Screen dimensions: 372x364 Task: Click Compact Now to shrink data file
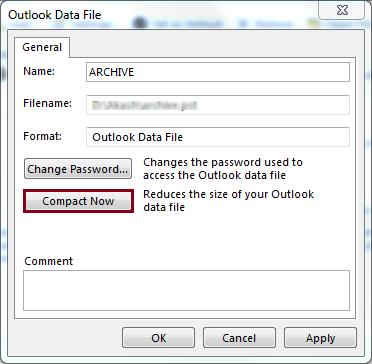click(78, 201)
